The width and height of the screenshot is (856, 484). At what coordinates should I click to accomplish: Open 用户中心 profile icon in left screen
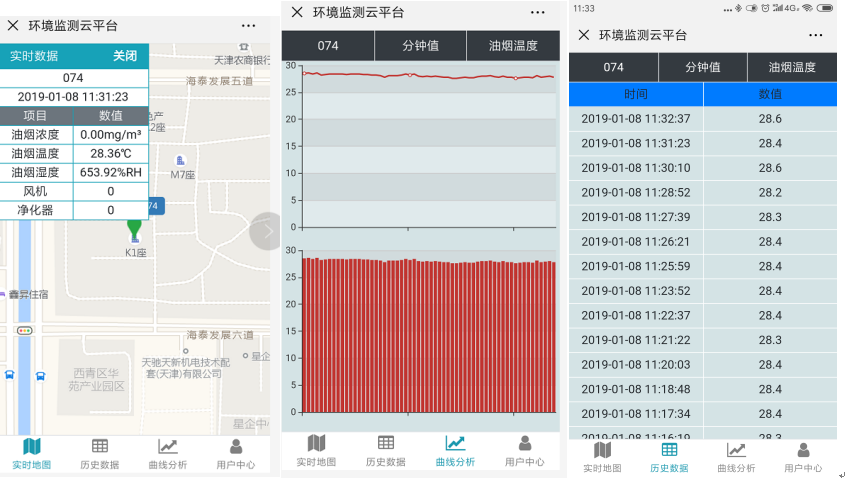tap(236, 447)
